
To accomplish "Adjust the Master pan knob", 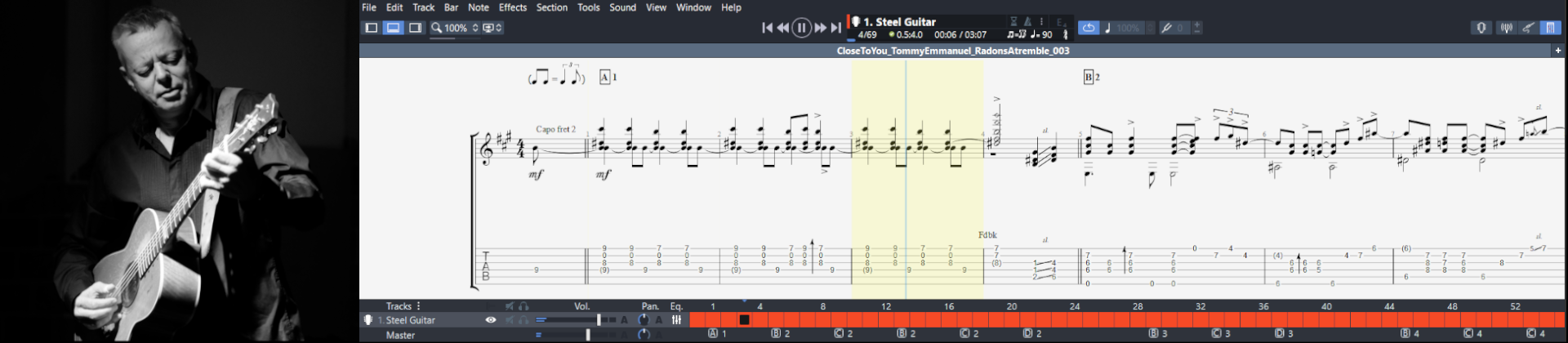I will pos(644,335).
